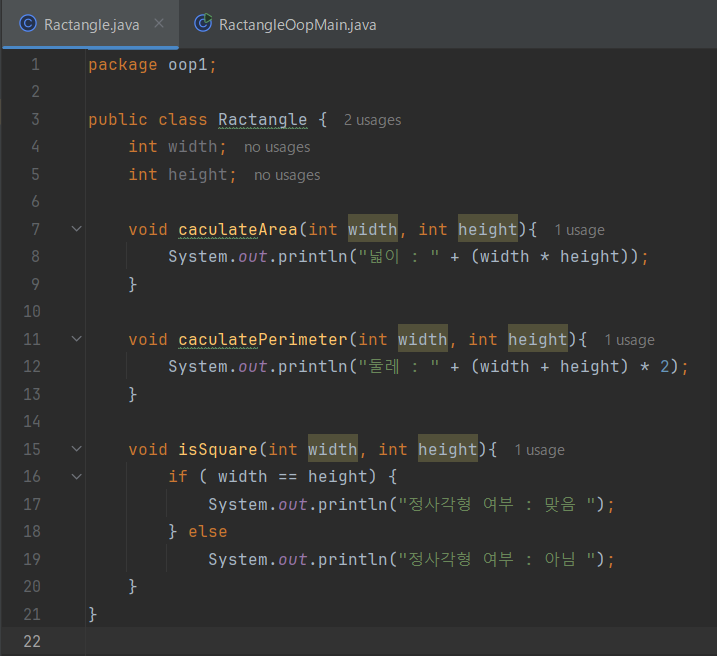
Task: Click highlighted 'width' parameter of caculateArea
Action: (373, 229)
